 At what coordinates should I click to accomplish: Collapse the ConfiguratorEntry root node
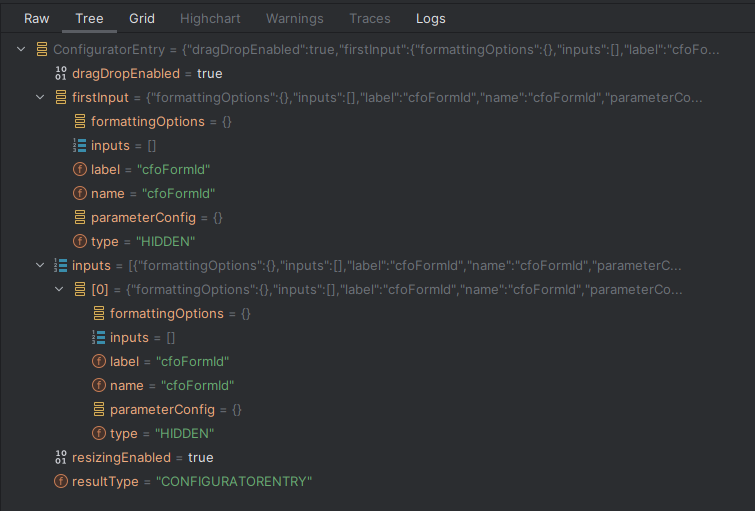click(21, 49)
